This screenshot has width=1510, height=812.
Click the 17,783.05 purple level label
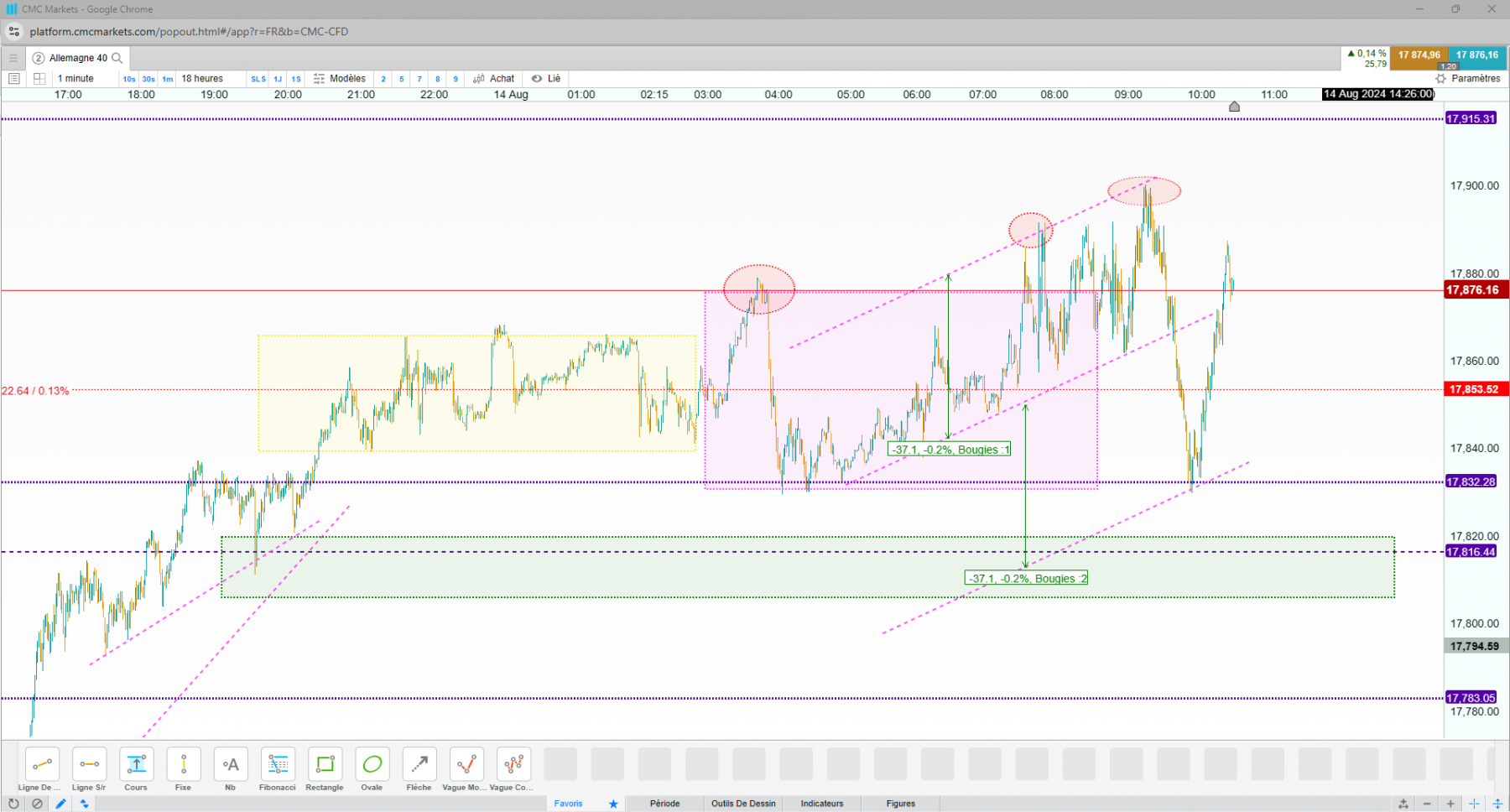coord(1471,698)
